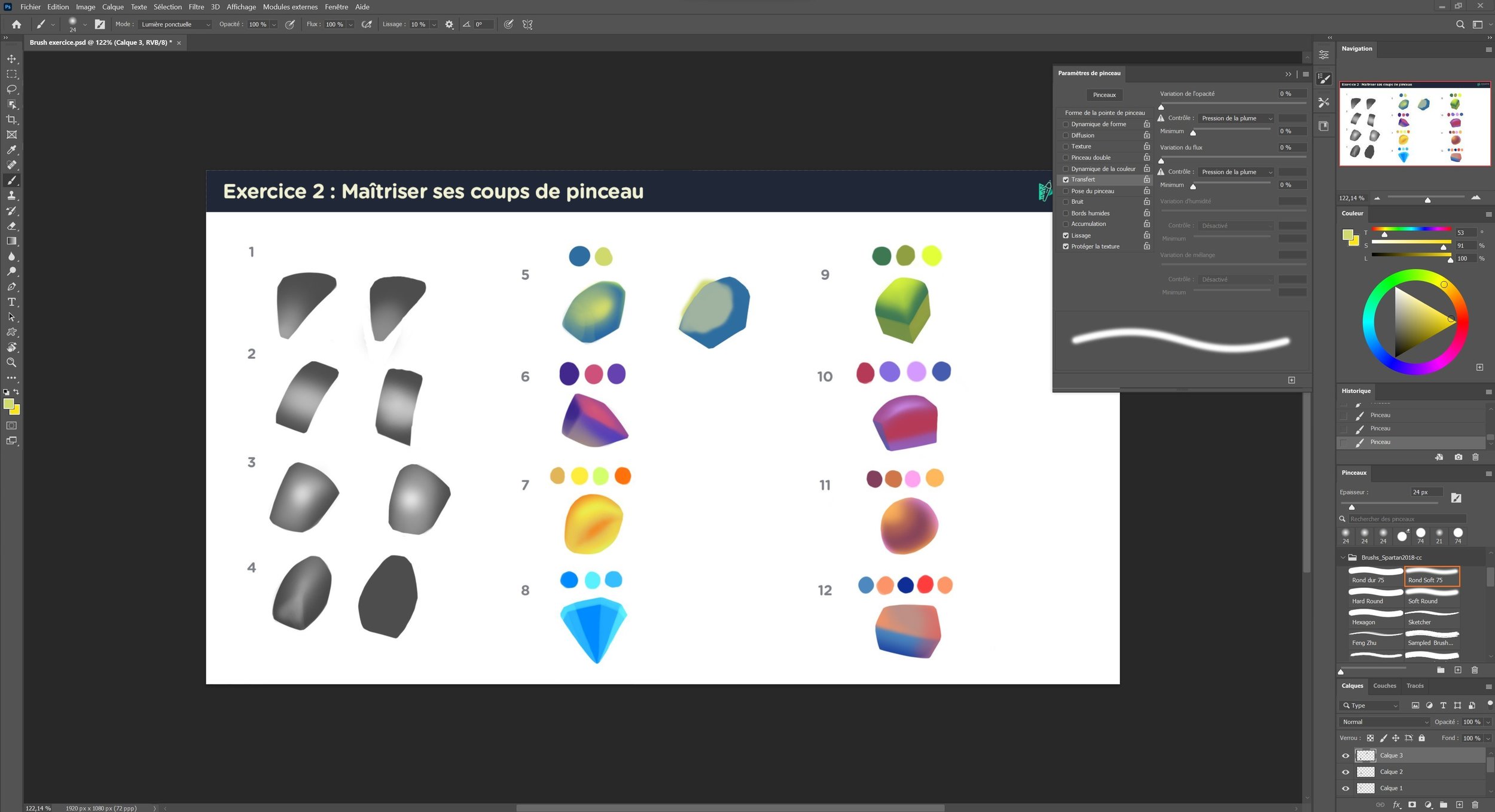The image size is (1495, 812).
Task: Click the hue slider in Couleur panel
Action: point(1411,230)
